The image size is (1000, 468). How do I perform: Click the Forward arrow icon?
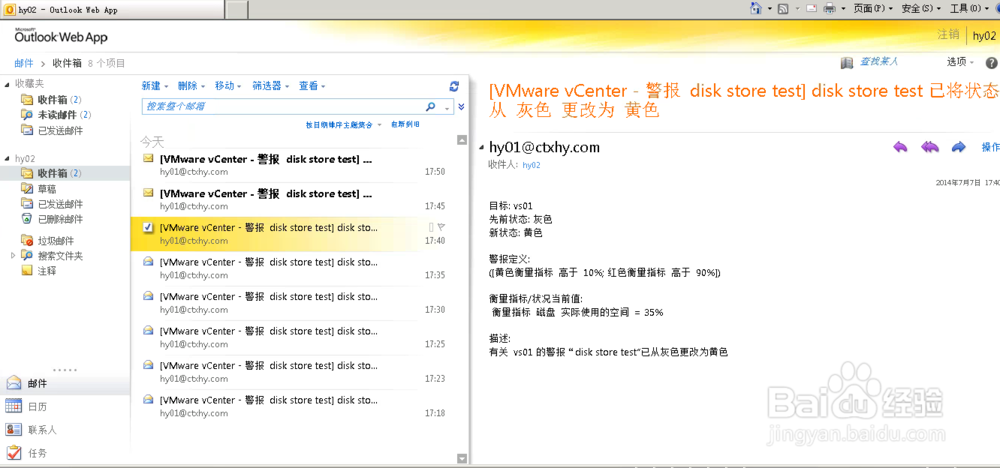click(x=959, y=147)
